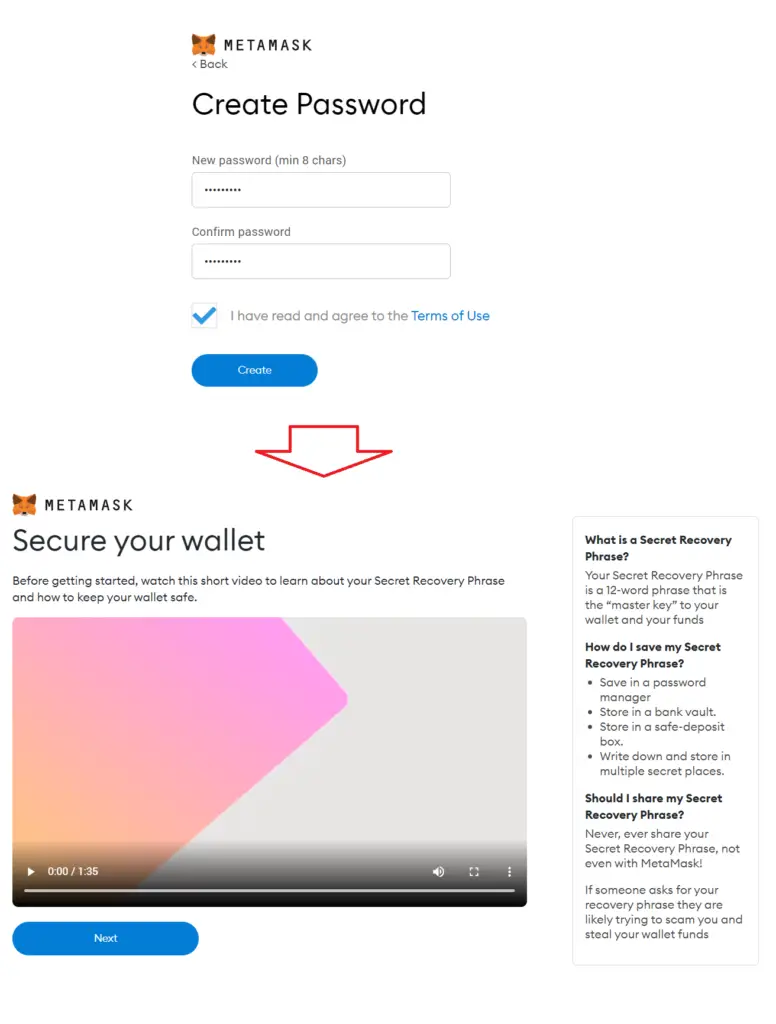Click the MetaMask fox logo above Secure your wallet
This screenshot has height=1024, width=776.
tap(24, 505)
